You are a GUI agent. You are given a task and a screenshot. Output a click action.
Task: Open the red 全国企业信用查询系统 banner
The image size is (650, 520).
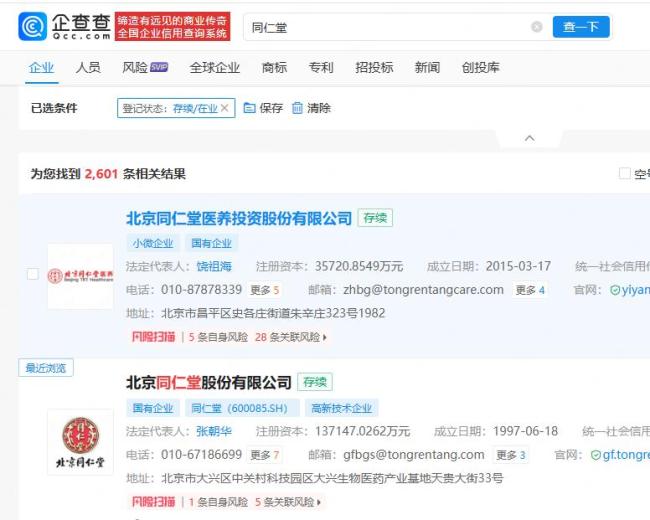point(172,27)
